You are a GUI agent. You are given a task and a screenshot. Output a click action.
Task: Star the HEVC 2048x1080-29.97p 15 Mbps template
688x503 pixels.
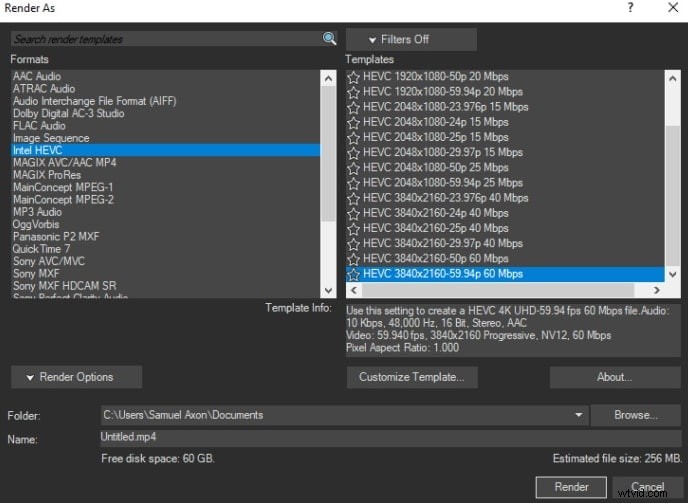(x=354, y=153)
